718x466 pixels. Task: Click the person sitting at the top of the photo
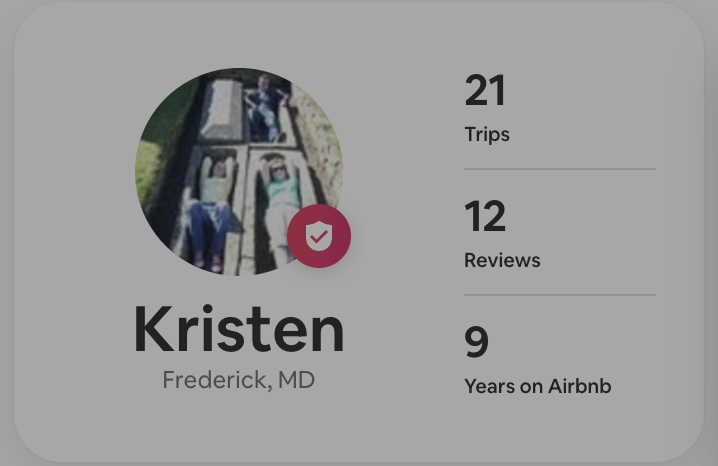265,105
